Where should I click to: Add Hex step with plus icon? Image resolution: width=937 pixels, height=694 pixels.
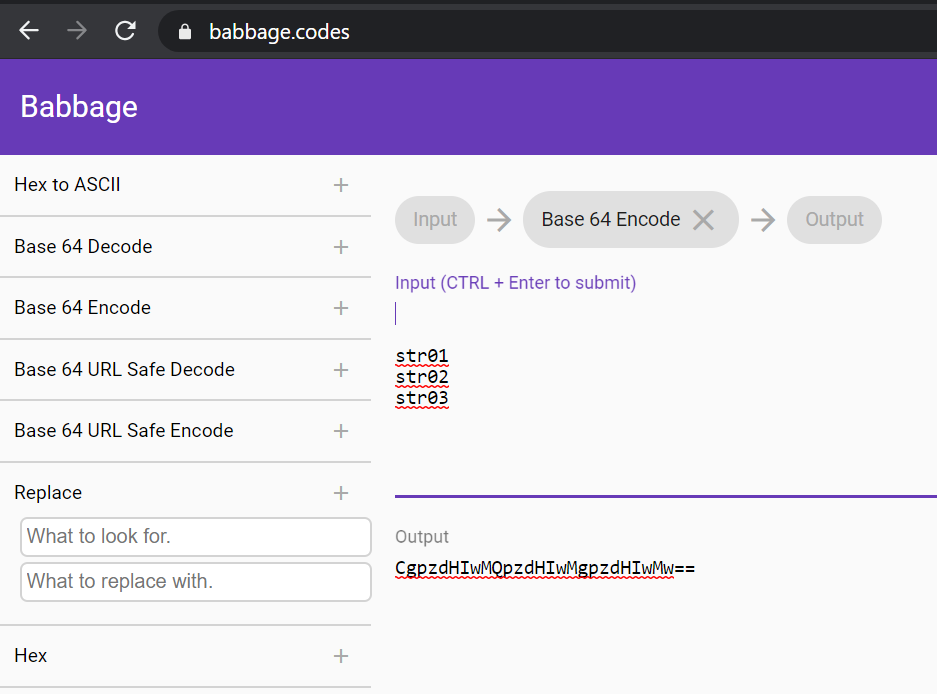click(341, 656)
